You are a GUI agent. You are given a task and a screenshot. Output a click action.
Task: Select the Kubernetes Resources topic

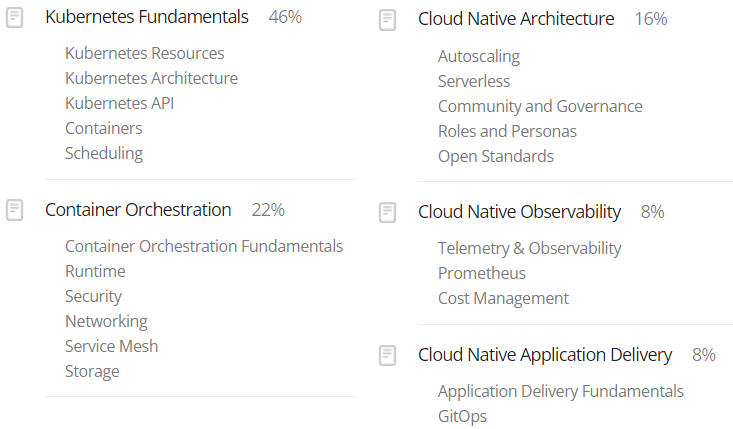[x=145, y=53]
